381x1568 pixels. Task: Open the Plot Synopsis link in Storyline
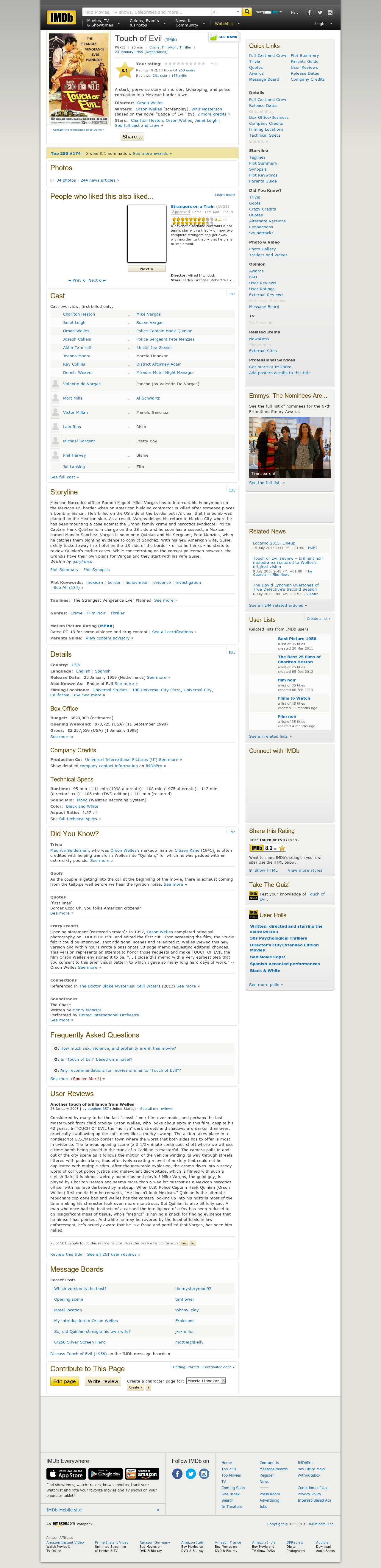[97, 570]
